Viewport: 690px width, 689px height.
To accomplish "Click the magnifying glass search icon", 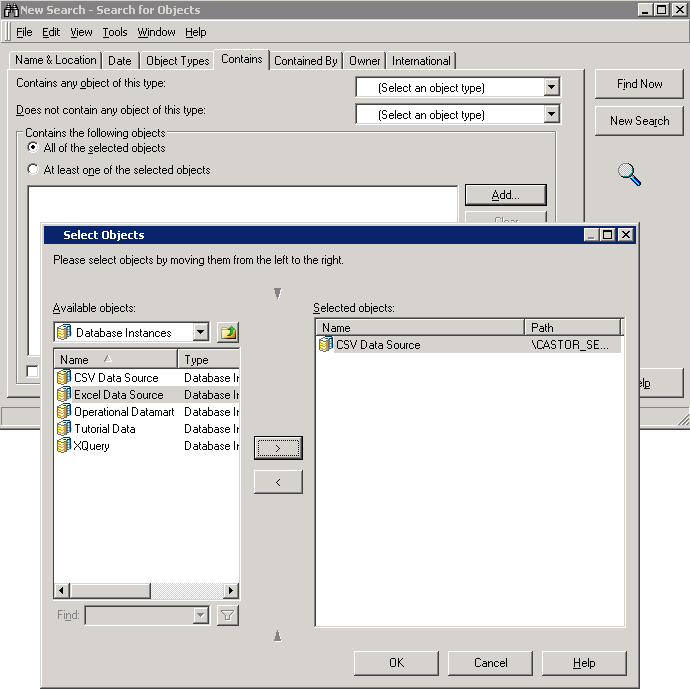I will (x=629, y=174).
